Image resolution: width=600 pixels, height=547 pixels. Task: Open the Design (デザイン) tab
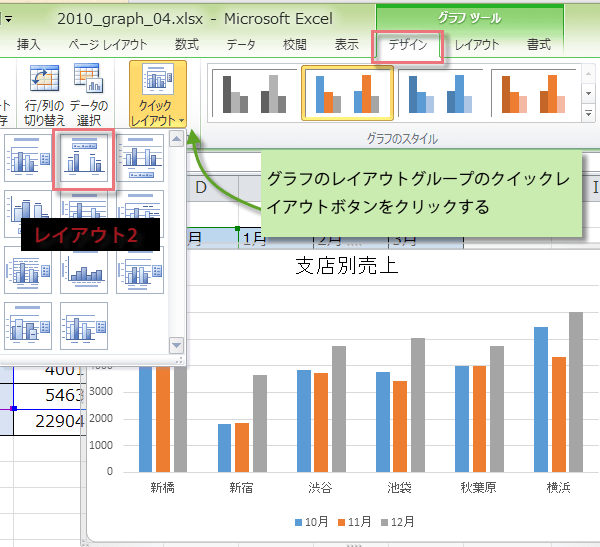407,45
